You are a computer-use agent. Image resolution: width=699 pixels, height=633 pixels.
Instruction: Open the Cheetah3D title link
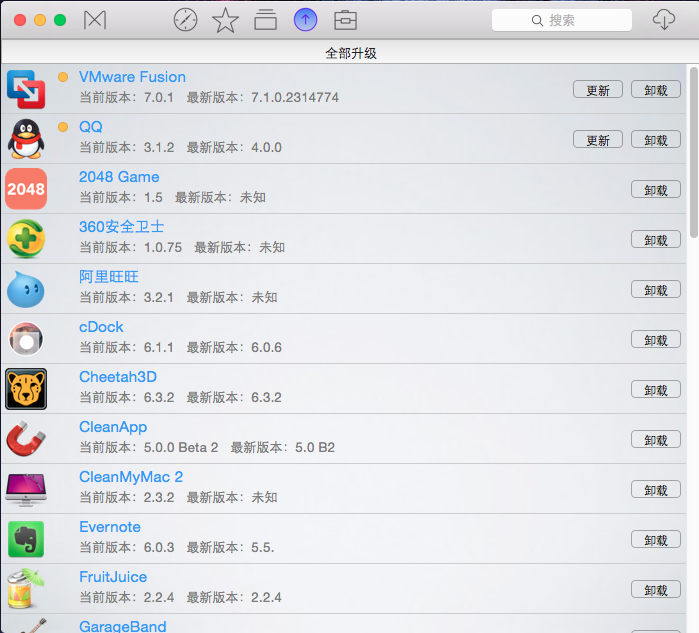(118, 377)
